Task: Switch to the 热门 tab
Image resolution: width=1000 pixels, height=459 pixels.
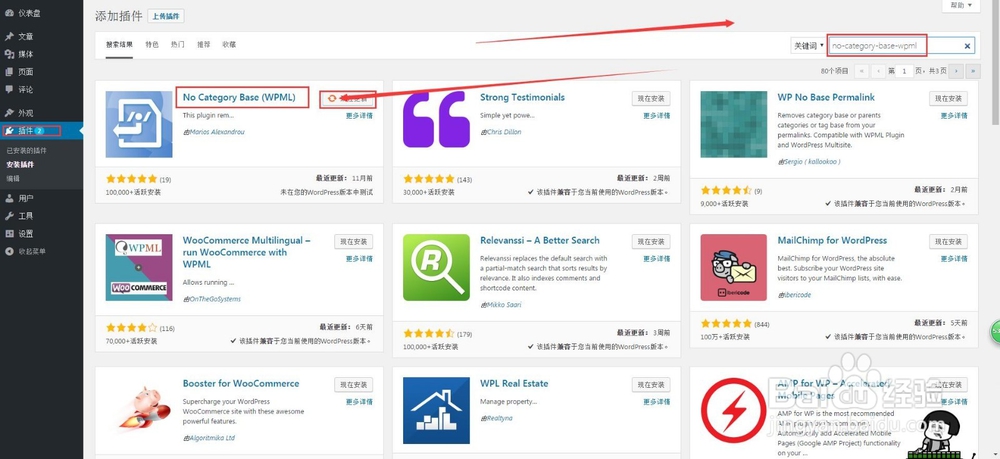Action: [x=178, y=45]
